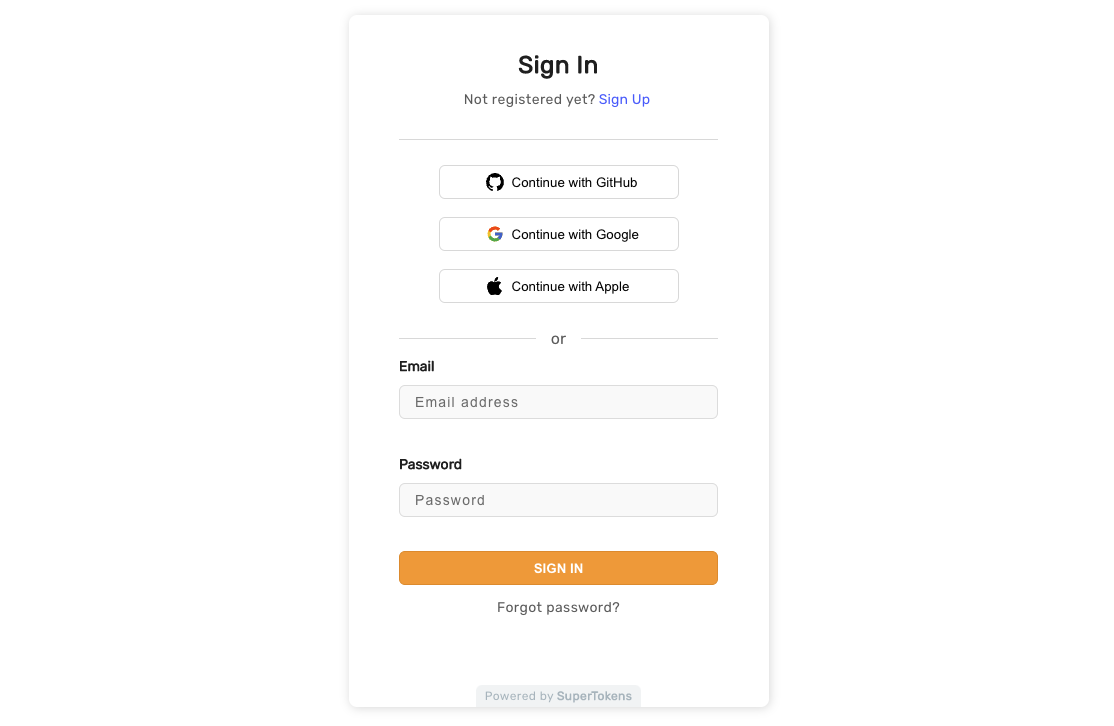Viewport: 1114px width, 726px height.
Task: Click the Google "G" icon
Action: click(x=494, y=233)
